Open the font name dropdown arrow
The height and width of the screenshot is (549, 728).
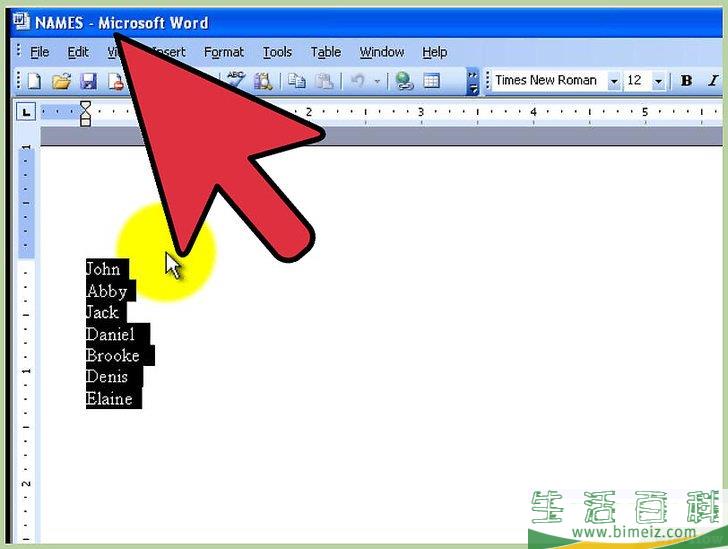tap(614, 82)
